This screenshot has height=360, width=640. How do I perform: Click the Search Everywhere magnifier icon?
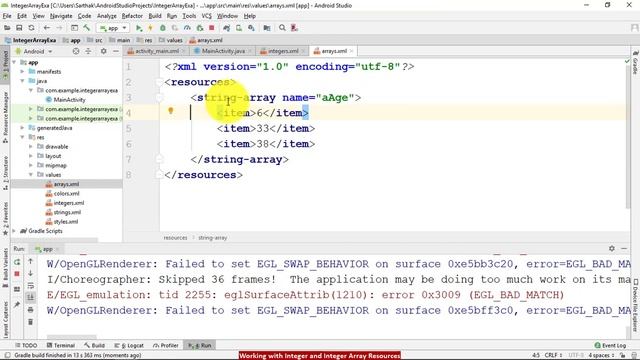[282, 28]
